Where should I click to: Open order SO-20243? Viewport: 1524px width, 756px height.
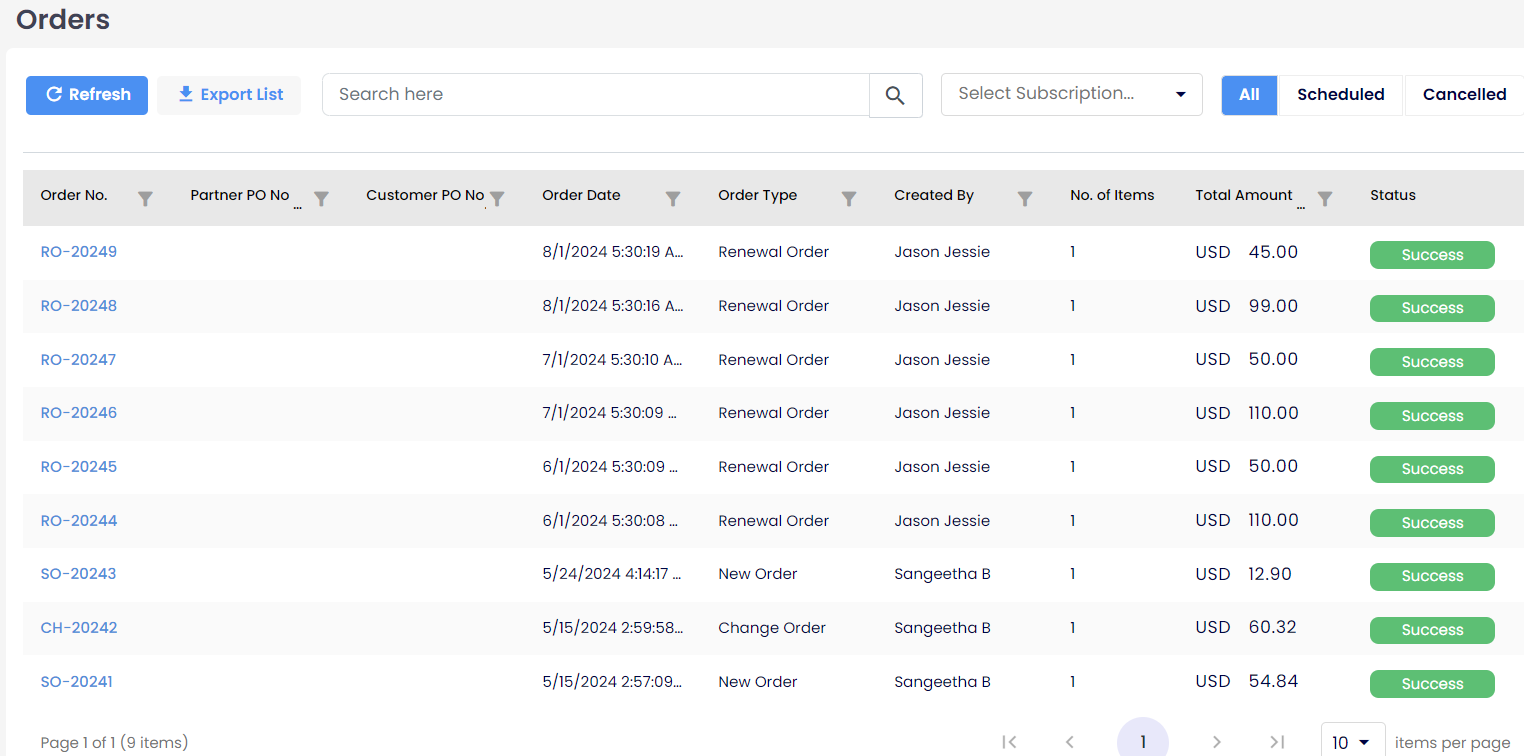click(x=78, y=574)
